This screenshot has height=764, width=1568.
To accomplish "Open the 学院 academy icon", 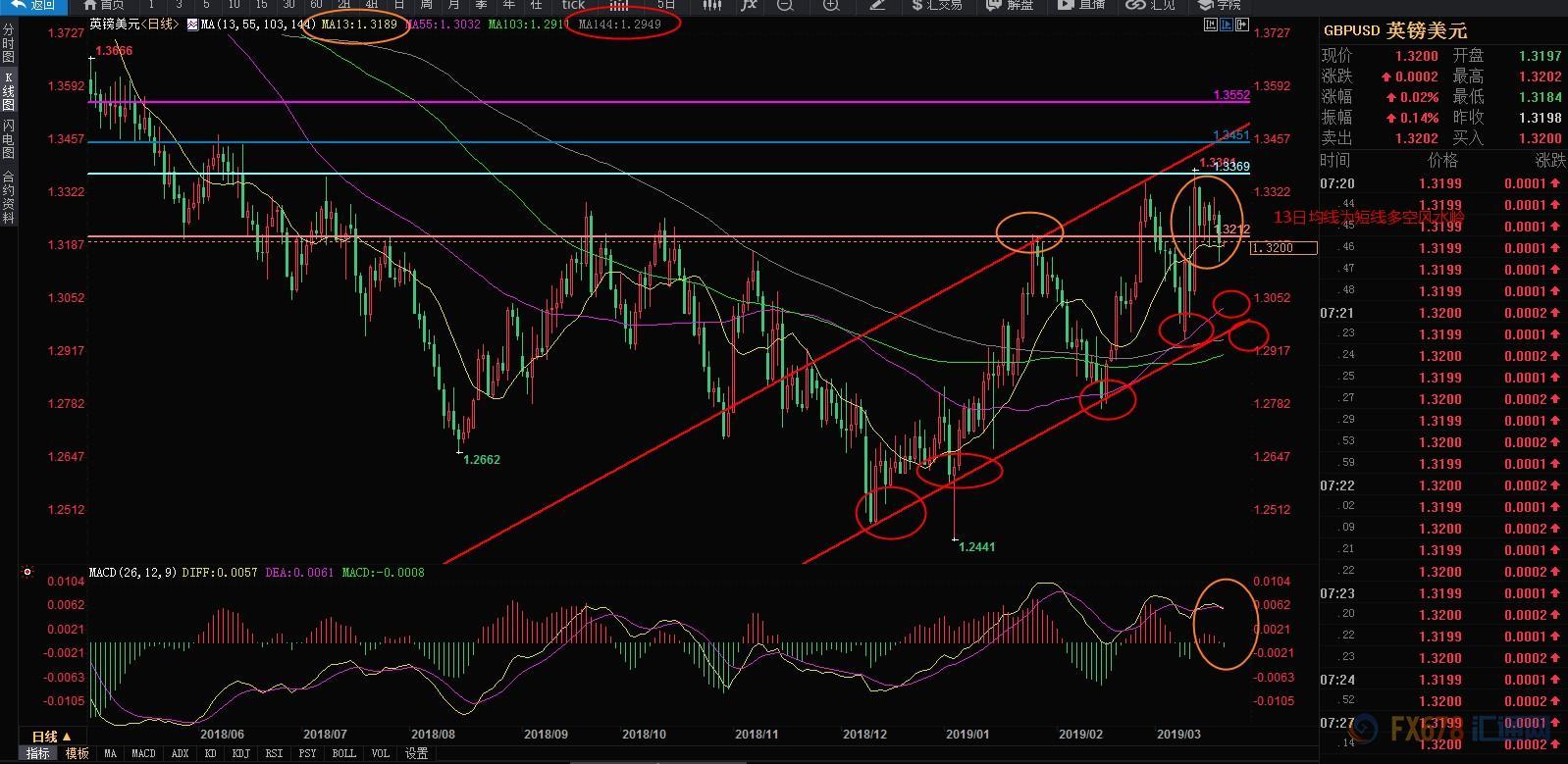I will point(1220,5).
